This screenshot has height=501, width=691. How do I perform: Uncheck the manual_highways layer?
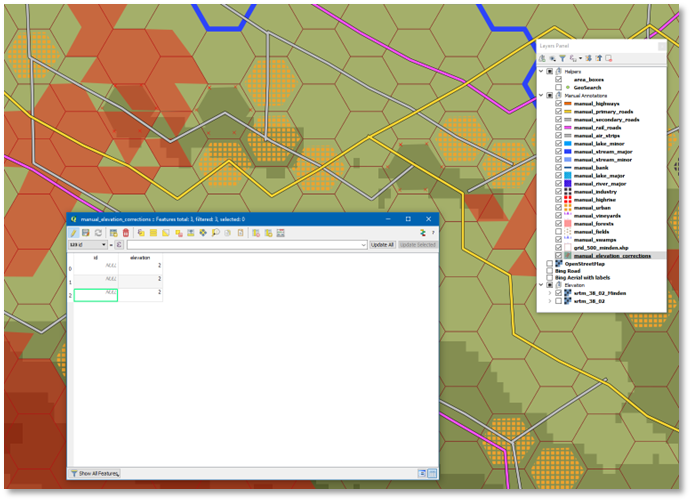[x=559, y=102]
